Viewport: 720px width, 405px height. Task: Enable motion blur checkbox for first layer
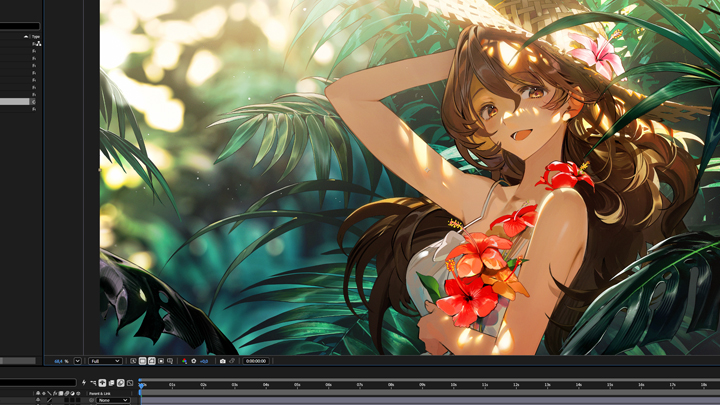67,400
